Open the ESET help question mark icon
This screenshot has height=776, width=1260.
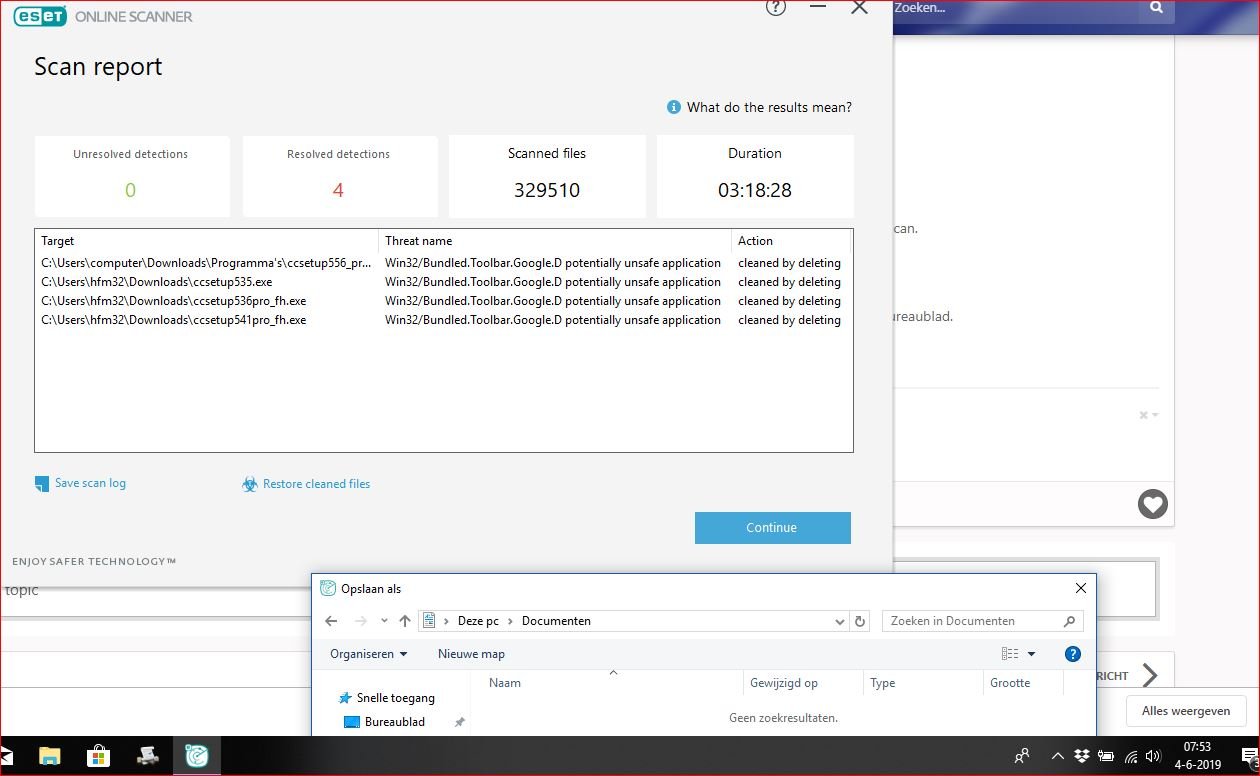point(776,8)
